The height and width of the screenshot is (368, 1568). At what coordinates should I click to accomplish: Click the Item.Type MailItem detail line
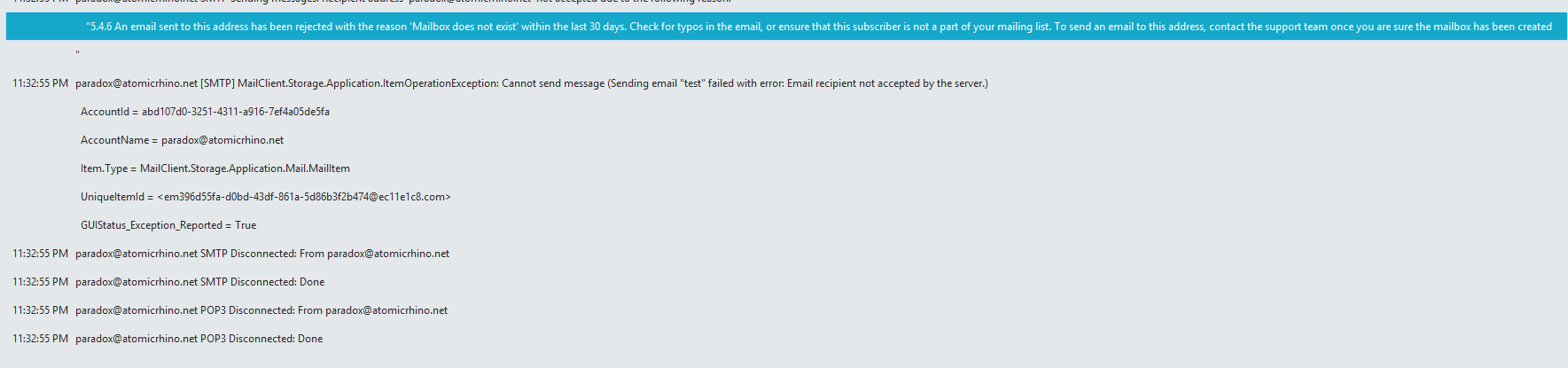tap(215, 168)
